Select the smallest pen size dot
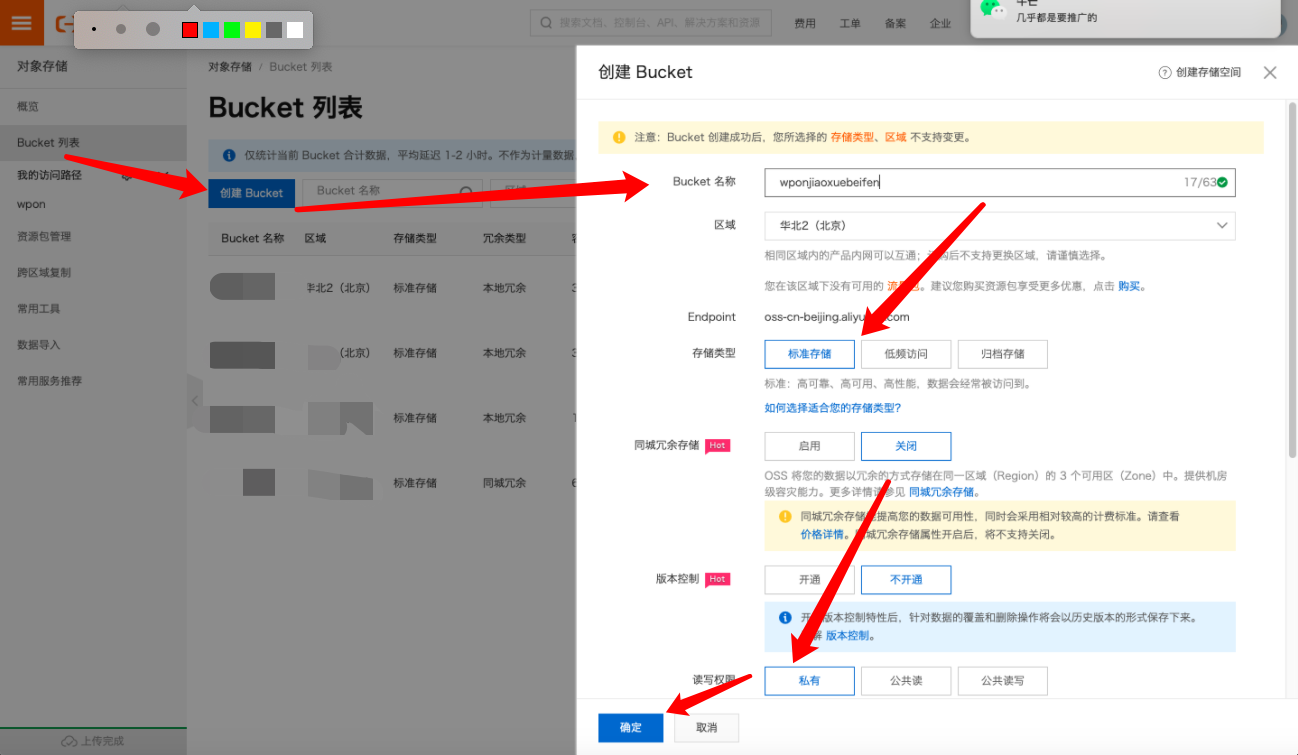The width and height of the screenshot is (1298, 755). (94, 29)
